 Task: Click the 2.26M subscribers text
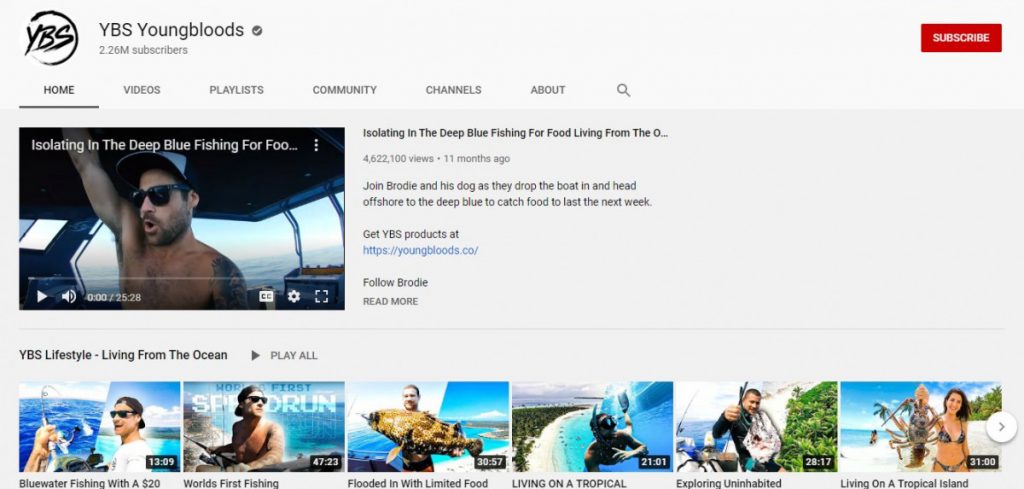(x=143, y=50)
